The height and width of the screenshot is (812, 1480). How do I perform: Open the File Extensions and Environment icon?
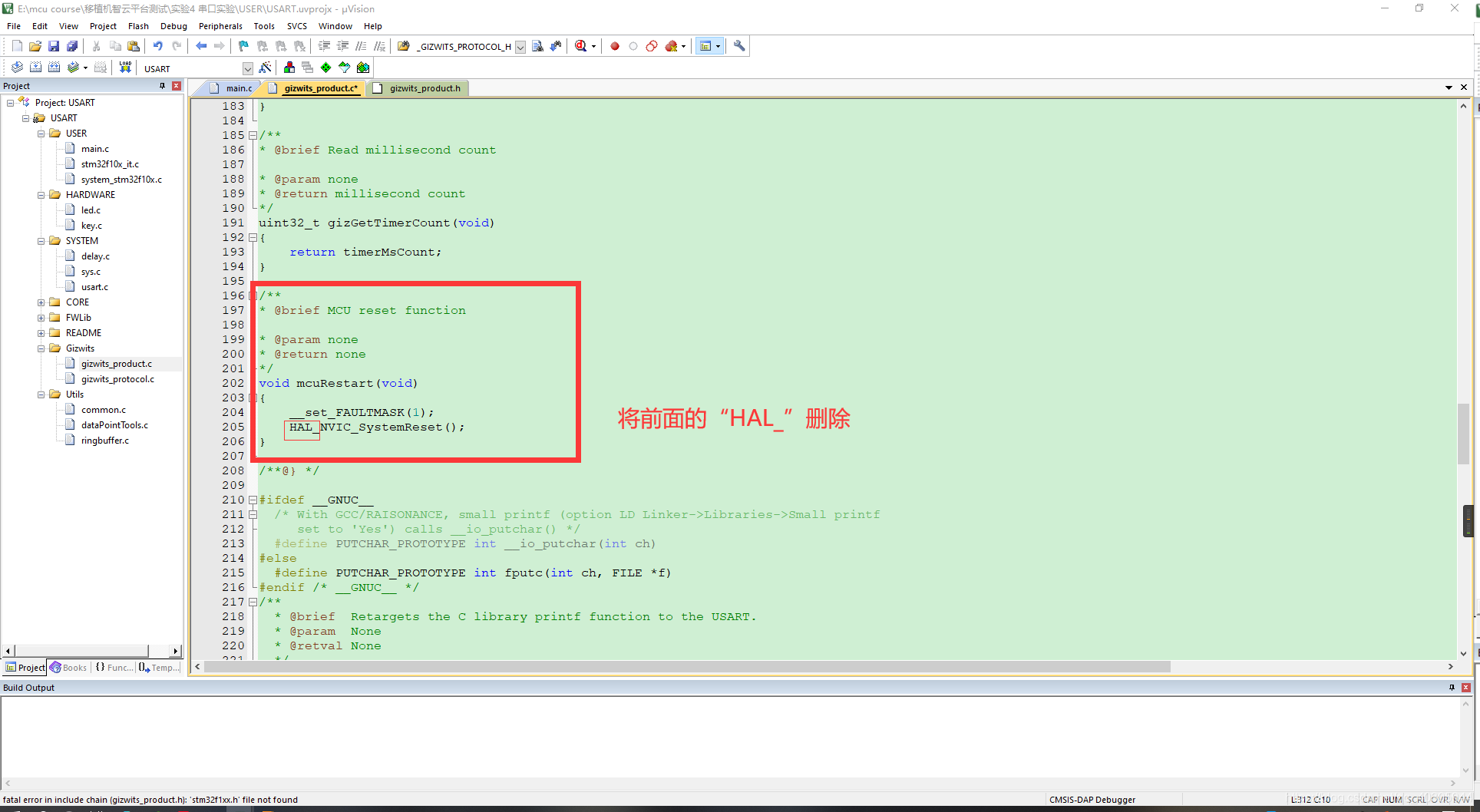pyautogui.click(x=289, y=68)
